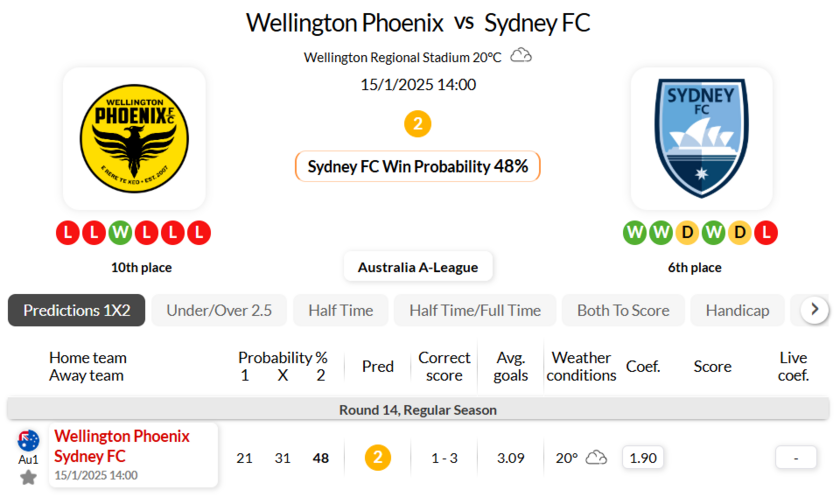
Task: Switch to the Under/Over 2.5 tab
Action: coord(219,310)
